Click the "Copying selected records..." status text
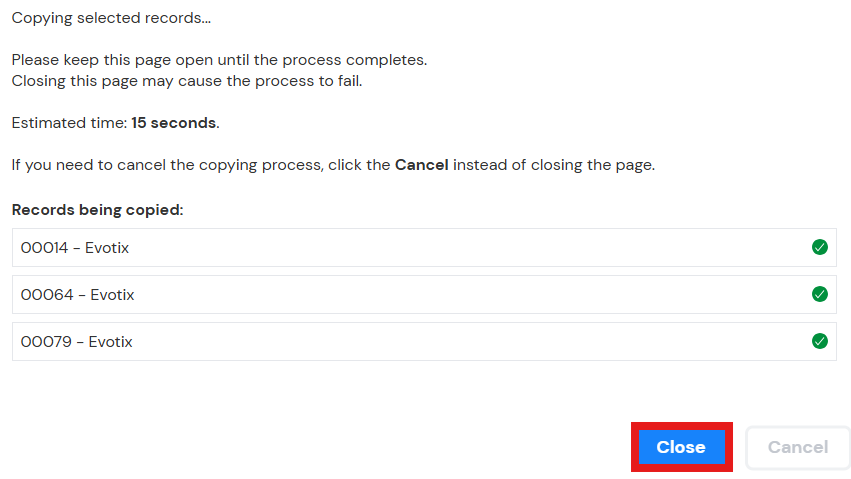 (x=111, y=18)
